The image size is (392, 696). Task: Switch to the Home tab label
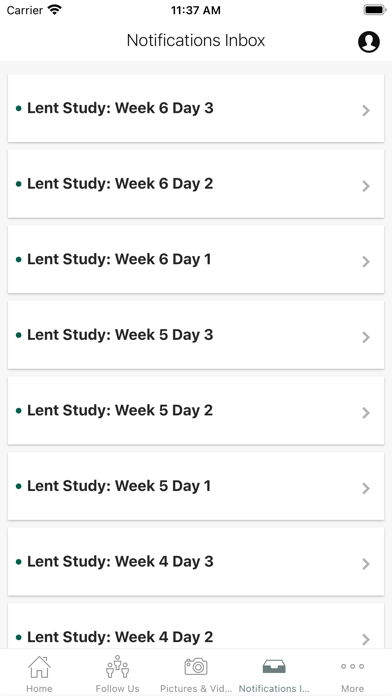click(x=39, y=688)
